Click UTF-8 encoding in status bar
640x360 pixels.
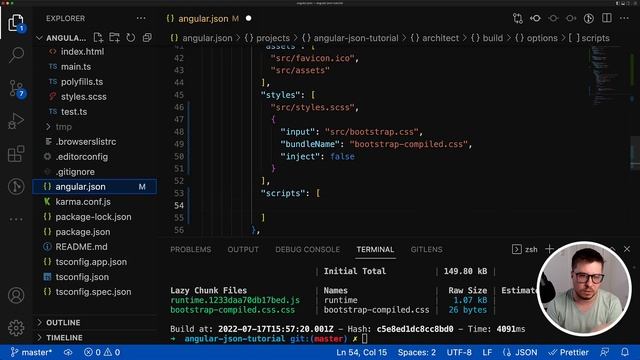tap(459, 352)
